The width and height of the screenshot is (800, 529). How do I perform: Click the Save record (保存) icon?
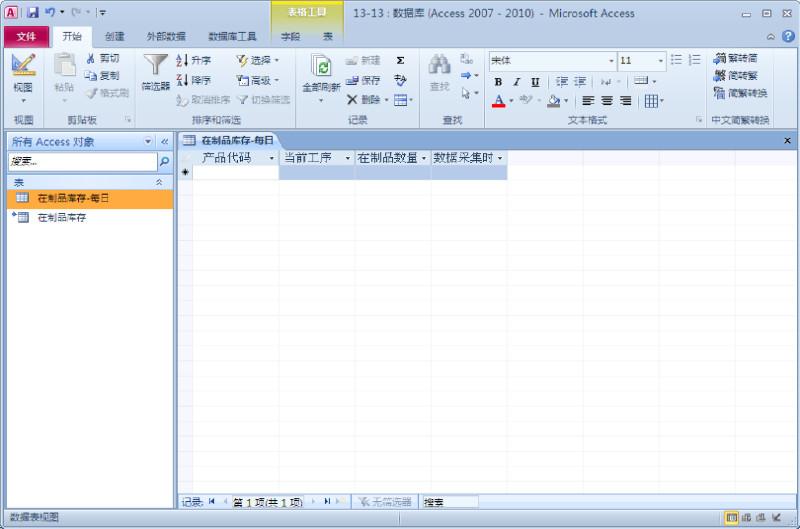pyautogui.click(x=352, y=81)
